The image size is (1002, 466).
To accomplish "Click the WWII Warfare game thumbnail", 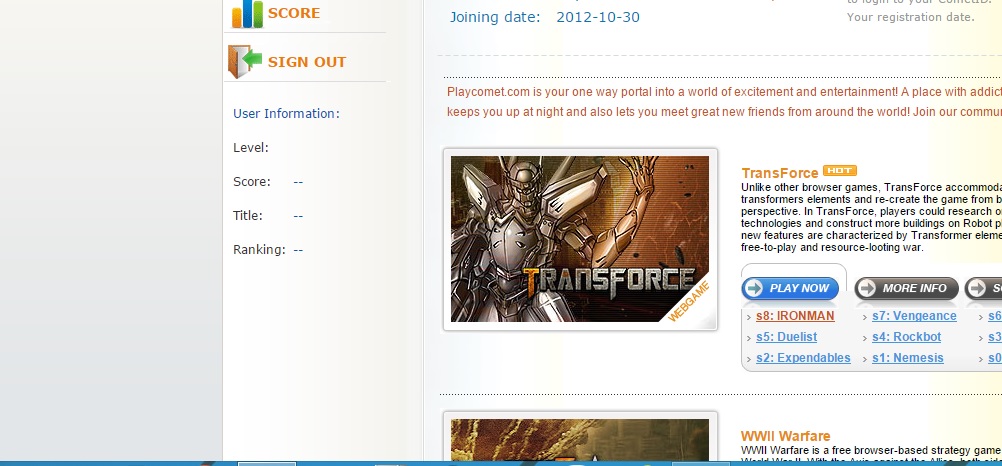I will coord(580,440).
